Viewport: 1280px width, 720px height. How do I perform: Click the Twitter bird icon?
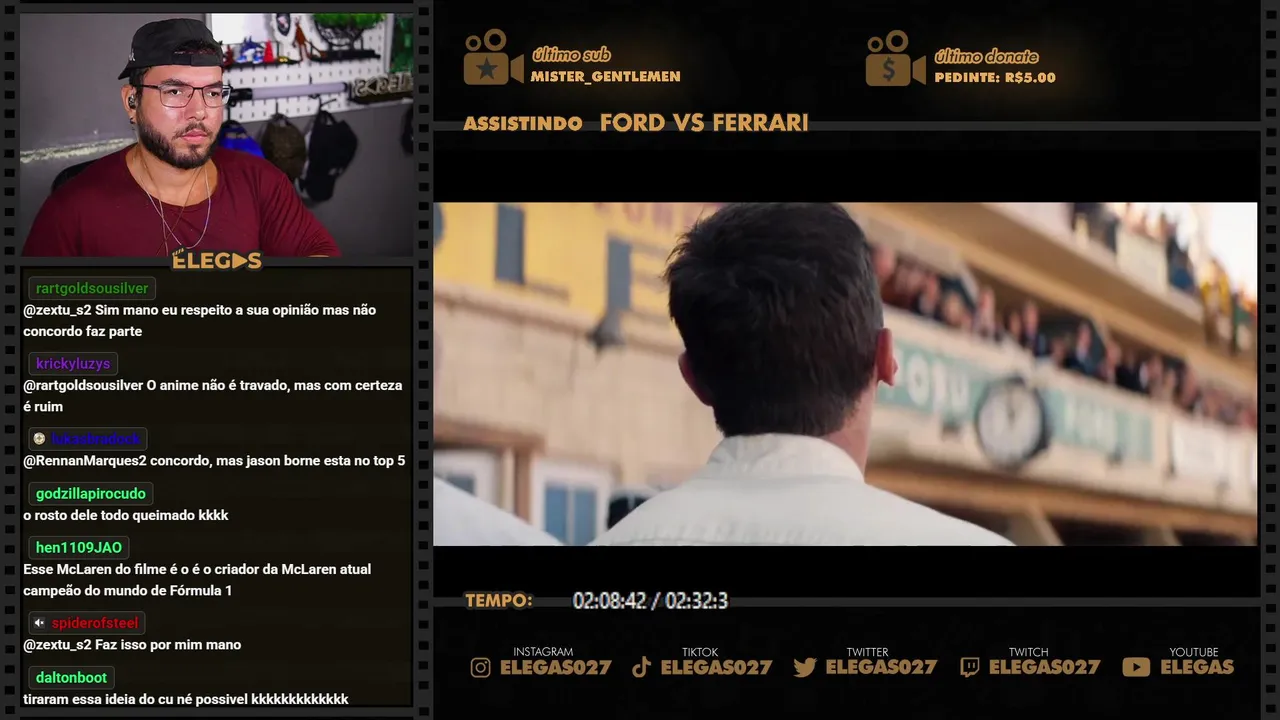tap(805, 667)
